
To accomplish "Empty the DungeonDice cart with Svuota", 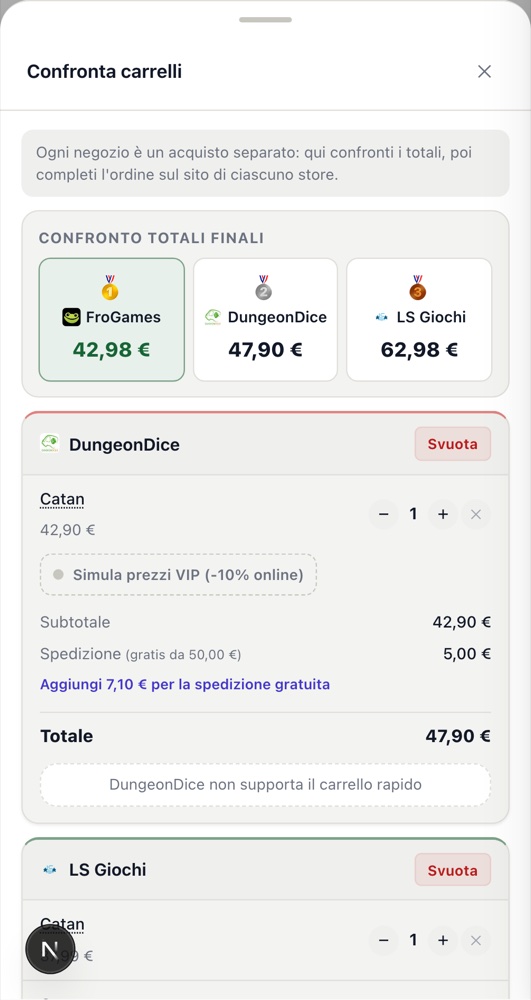I will click(453, 444).
